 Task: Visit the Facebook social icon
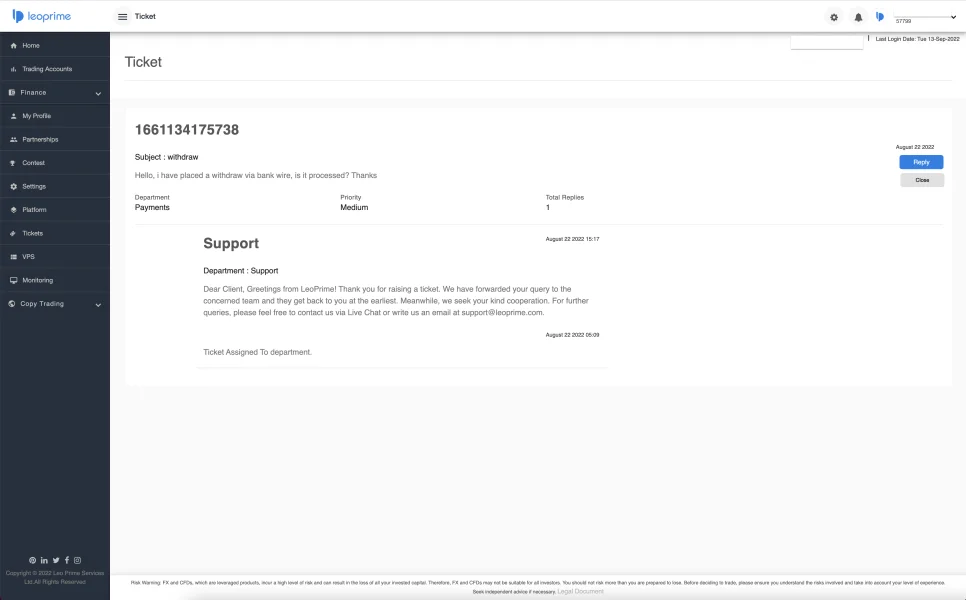[x=67, y=560]
